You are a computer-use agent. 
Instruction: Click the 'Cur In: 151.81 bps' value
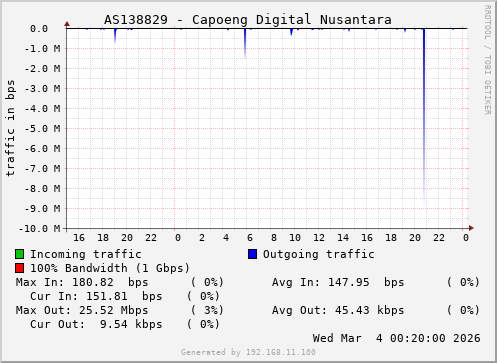click(96, 296)
